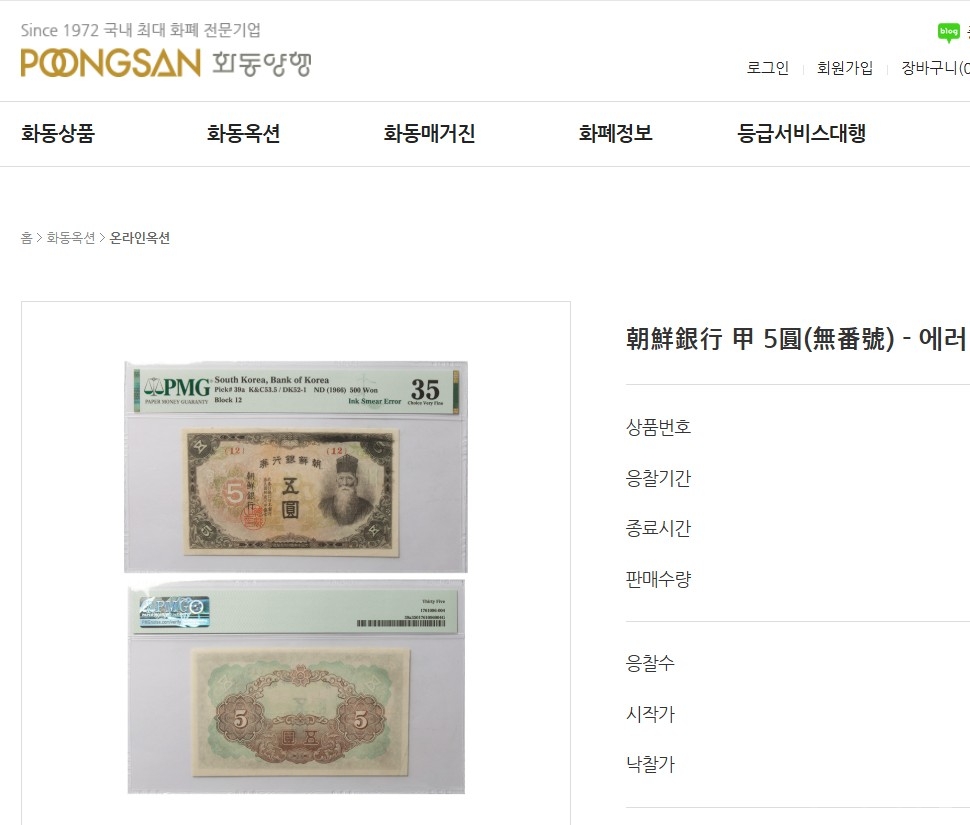The height and width of the screenshot is (825, 970).
Task: Click the product title 朝鮮銀行 甲 5圓
Action: tap(797, 339)
